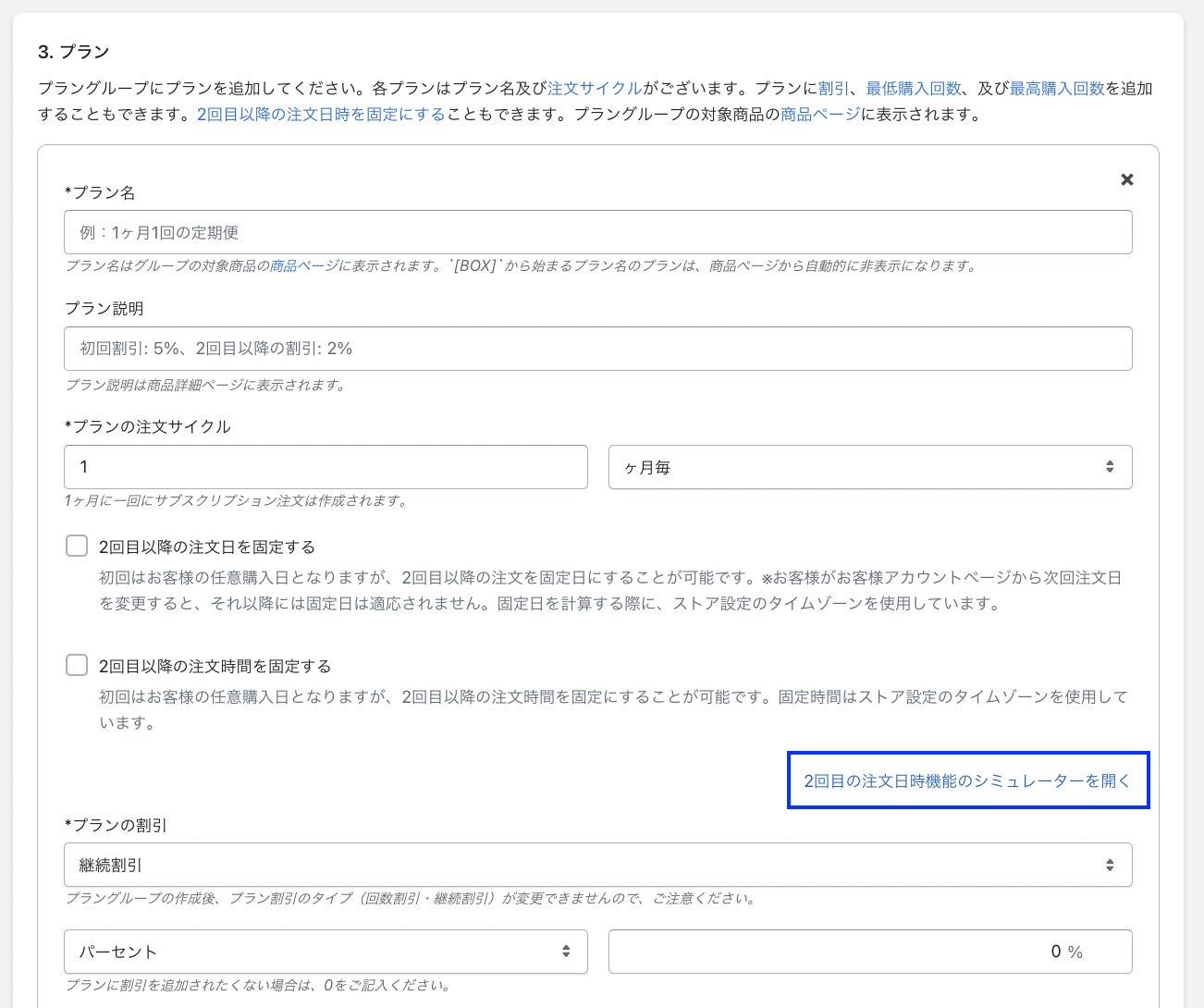Open the 2回目以降の注文日時を固定にする link
The width and height of the screenshot is (1204, 1008).
pyautogui.click(x=321, y=115)
